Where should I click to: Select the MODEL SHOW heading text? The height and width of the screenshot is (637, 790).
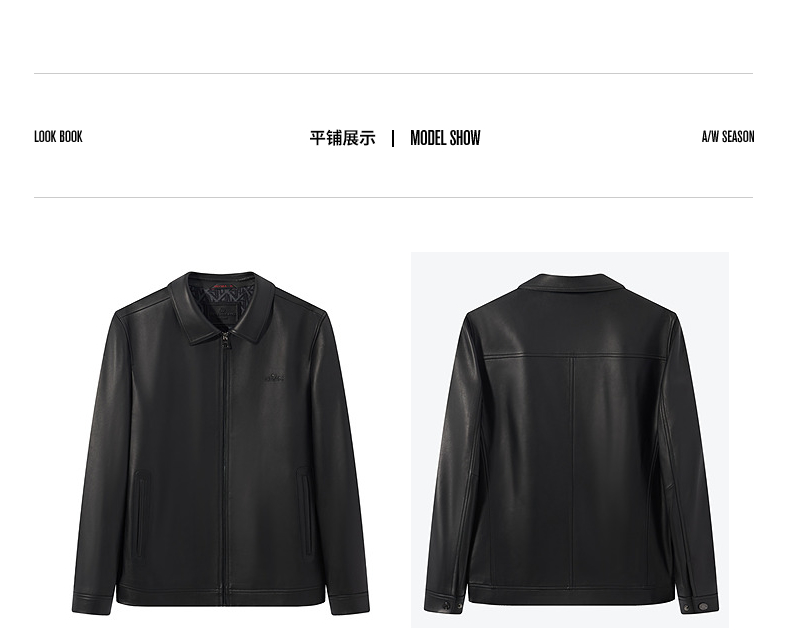point(445,138)
